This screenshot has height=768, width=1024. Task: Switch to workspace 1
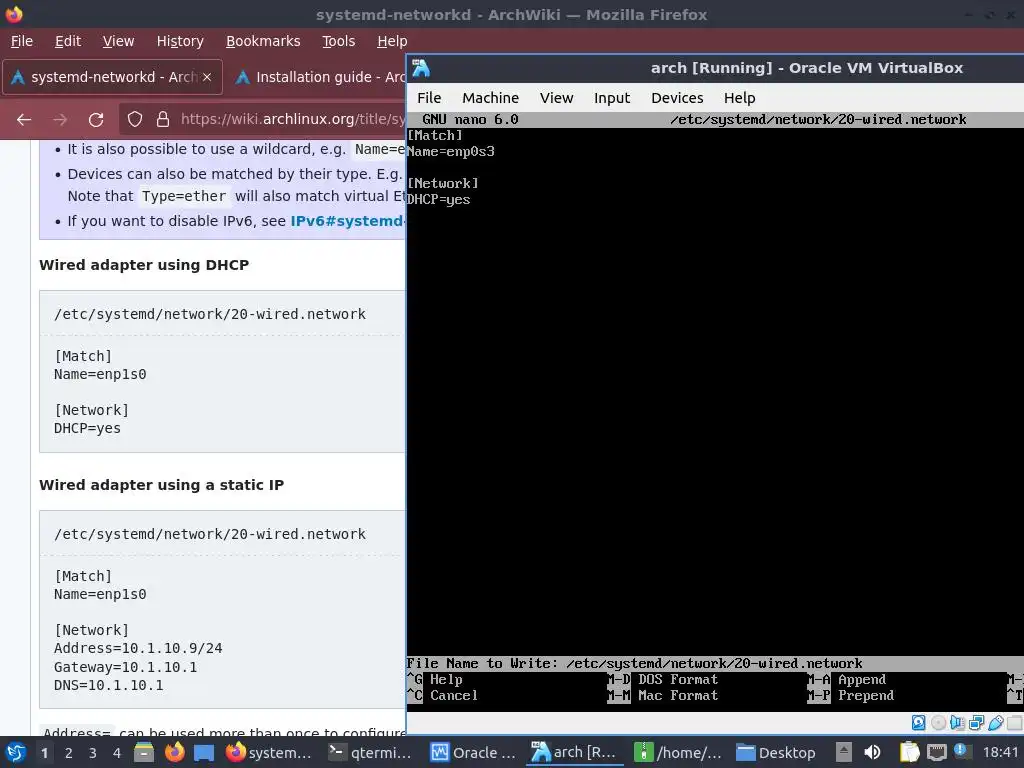tap(44, 753)
